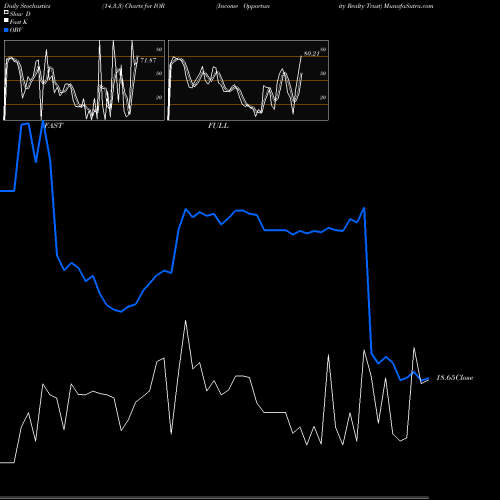The width and height of the screenshot is (500, 500).
Task: Click the 'Fast K' legend label
Action: click(19, 22)
